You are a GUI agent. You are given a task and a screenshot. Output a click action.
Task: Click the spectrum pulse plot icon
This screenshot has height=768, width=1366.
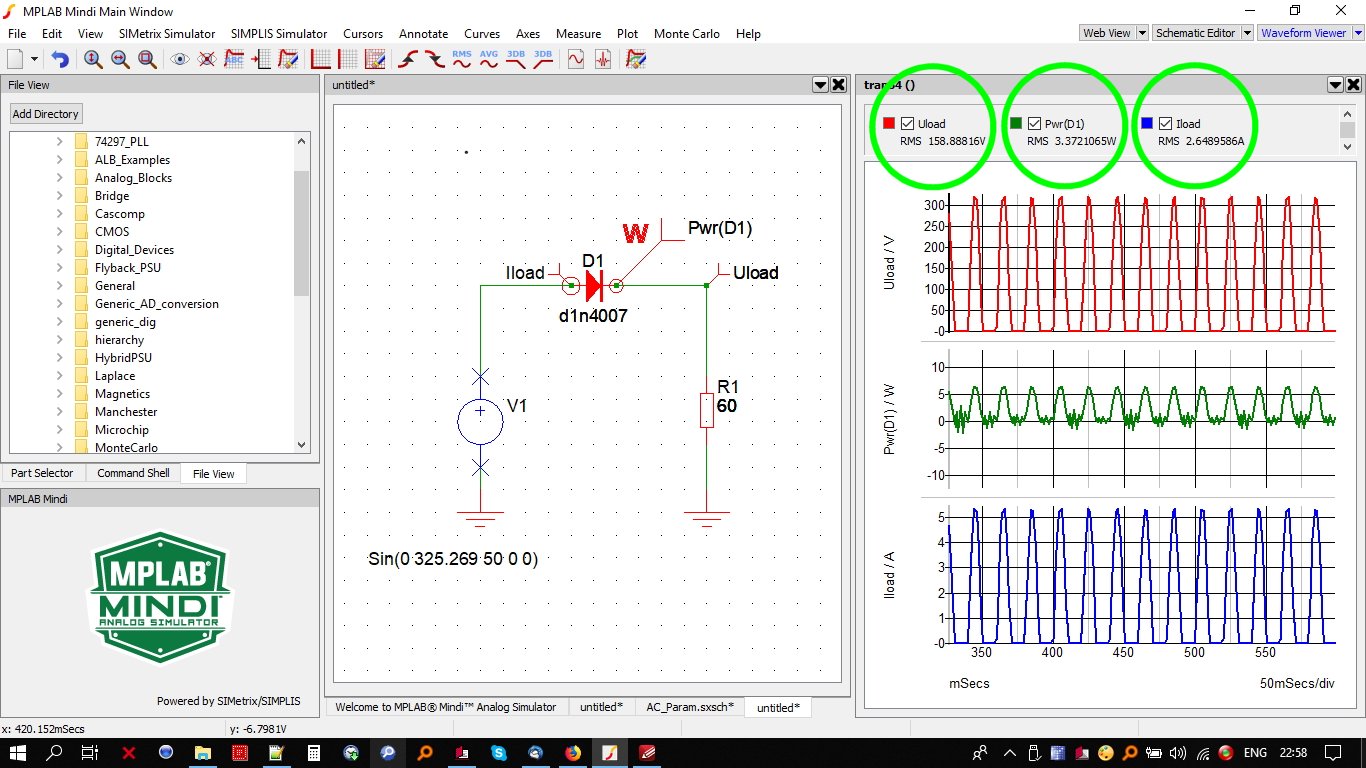pyautogui.click(x=603, y=60)
